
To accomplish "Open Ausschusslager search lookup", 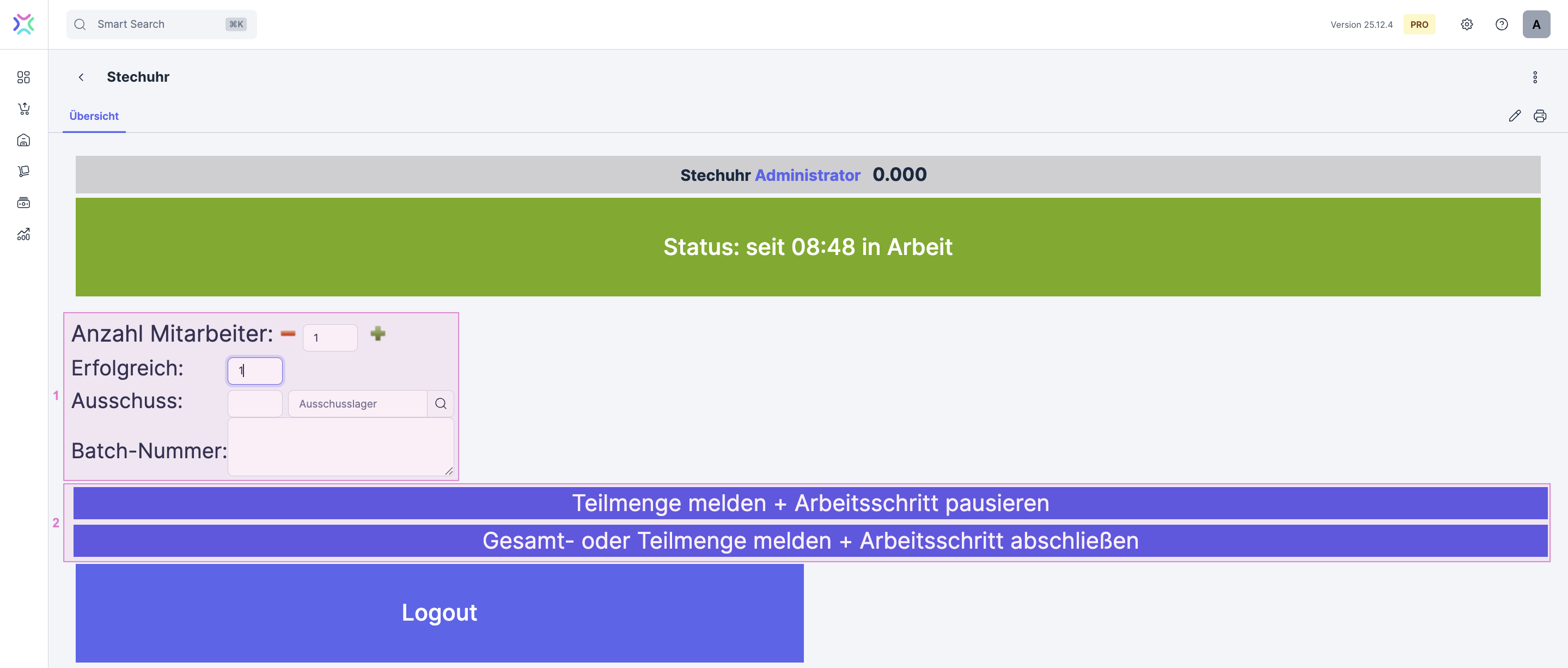I will tap(441, 404).
